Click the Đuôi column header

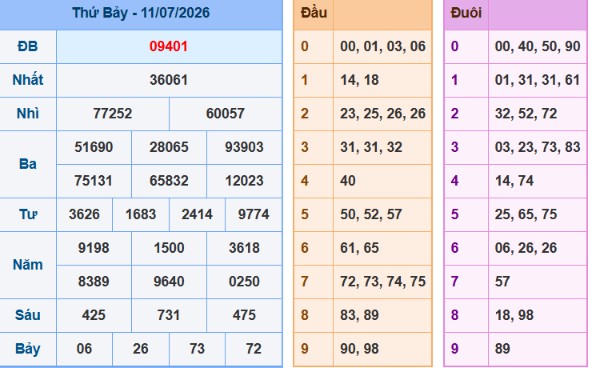pos(466,13)
